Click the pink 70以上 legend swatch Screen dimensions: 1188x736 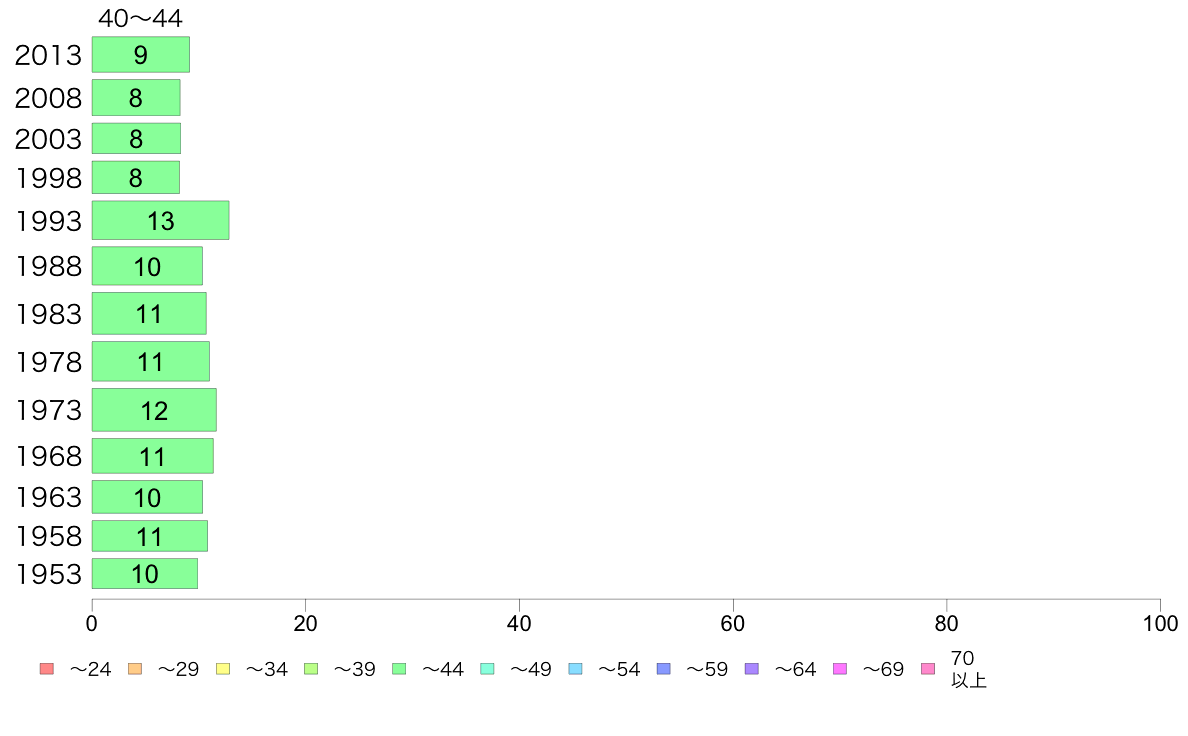928,669
